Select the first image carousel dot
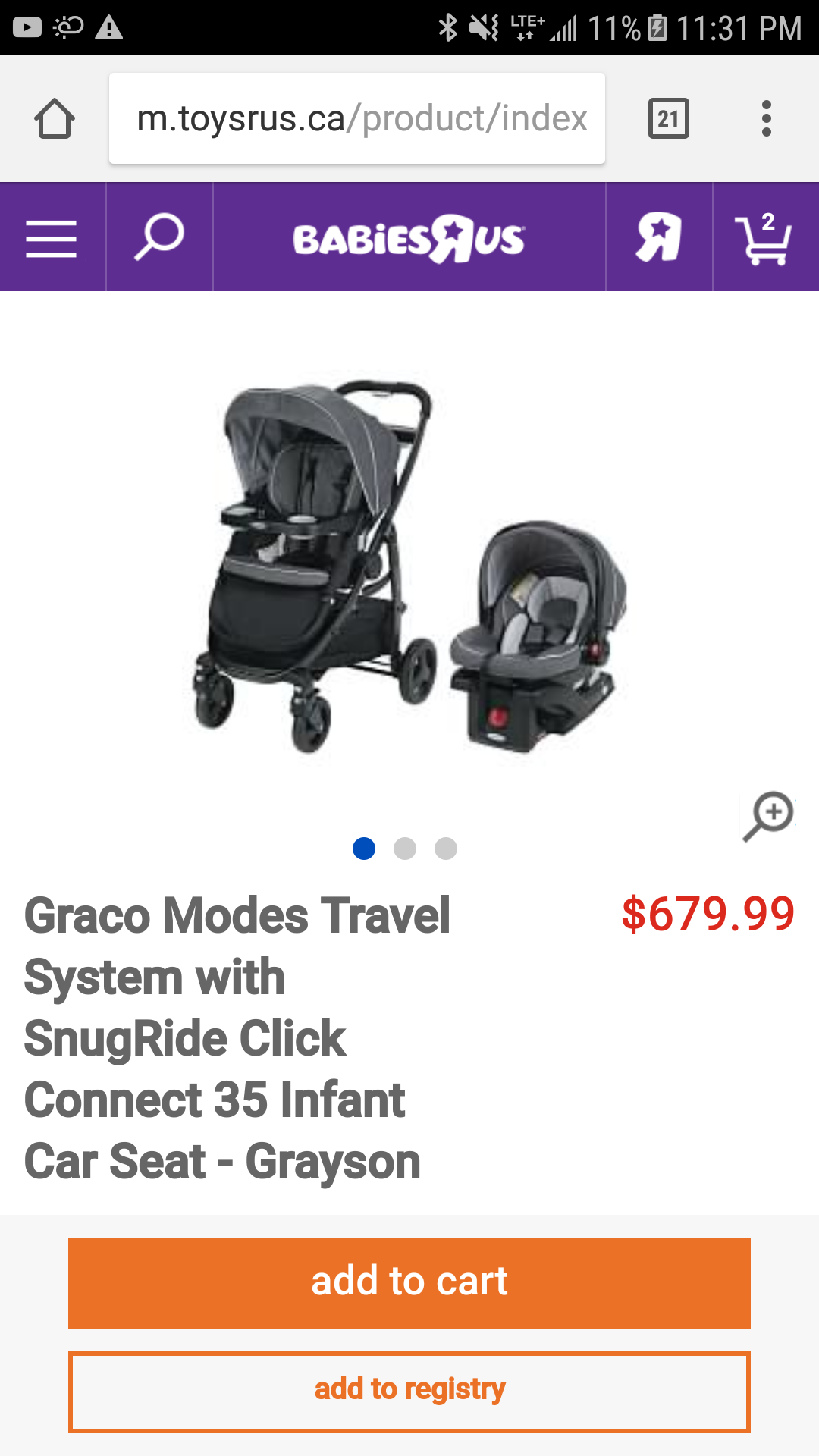The image size is (819, 1456). pos(364,849)
